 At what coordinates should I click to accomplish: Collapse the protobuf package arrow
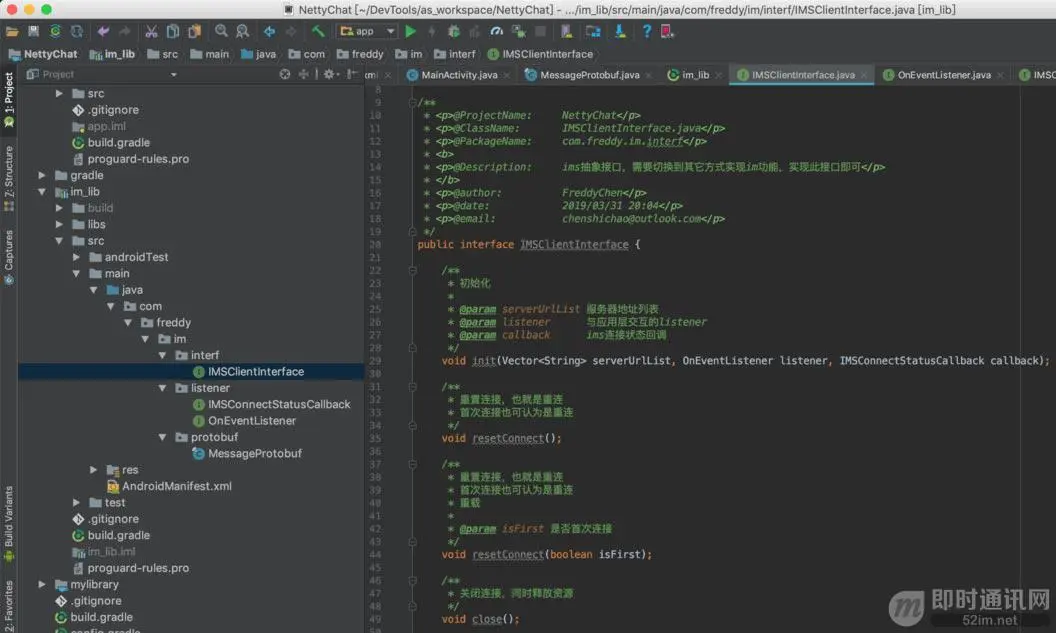[162, 438]
